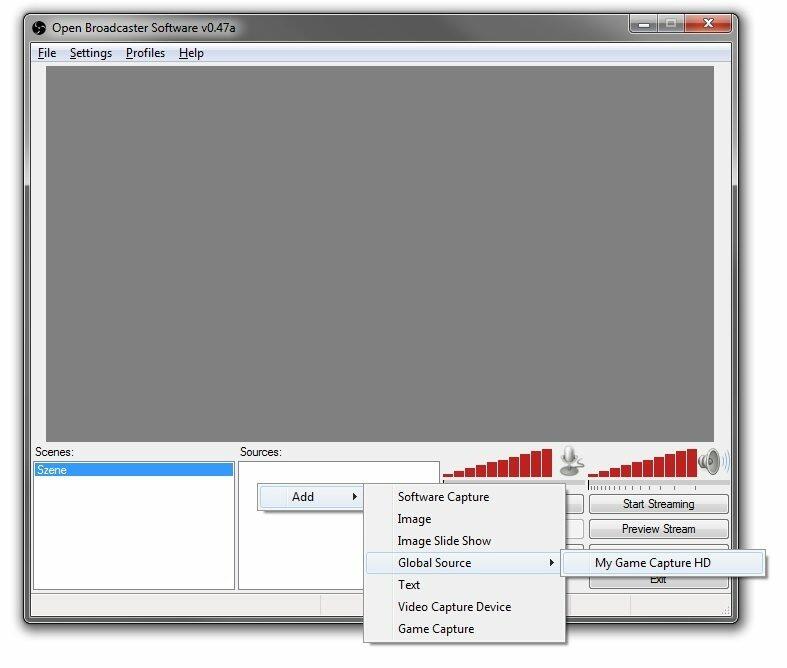Click the Start Streaming button
This screenshot has width=787, height=668.
click(x=659, y=504)
